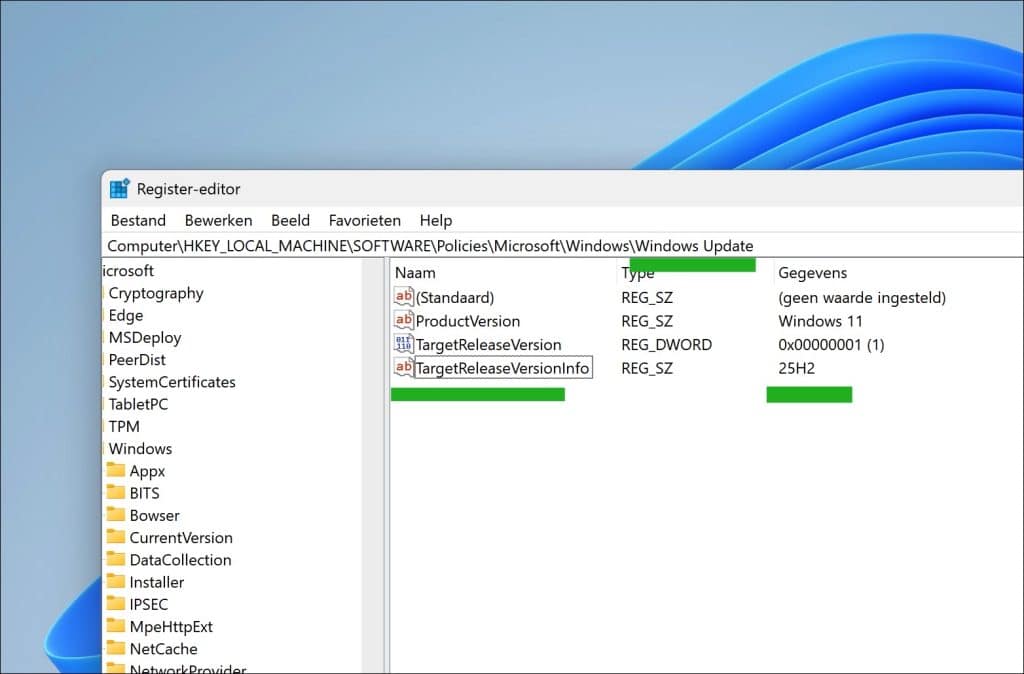Image resolution: width=1024 pixels, height=674 pixels.
Task: Open the Bestand menu
Action: (x=138, y=221)
